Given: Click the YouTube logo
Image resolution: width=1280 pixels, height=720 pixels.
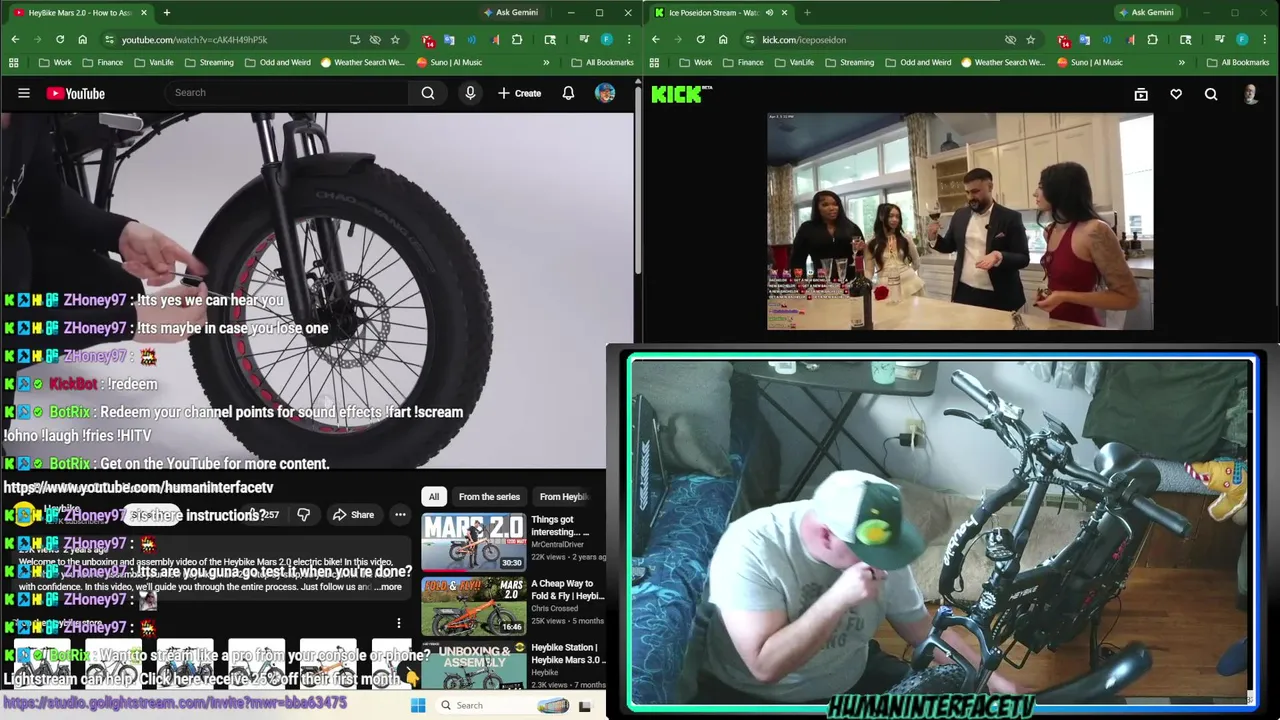Looking at the screenshot, I should [75, 93].
